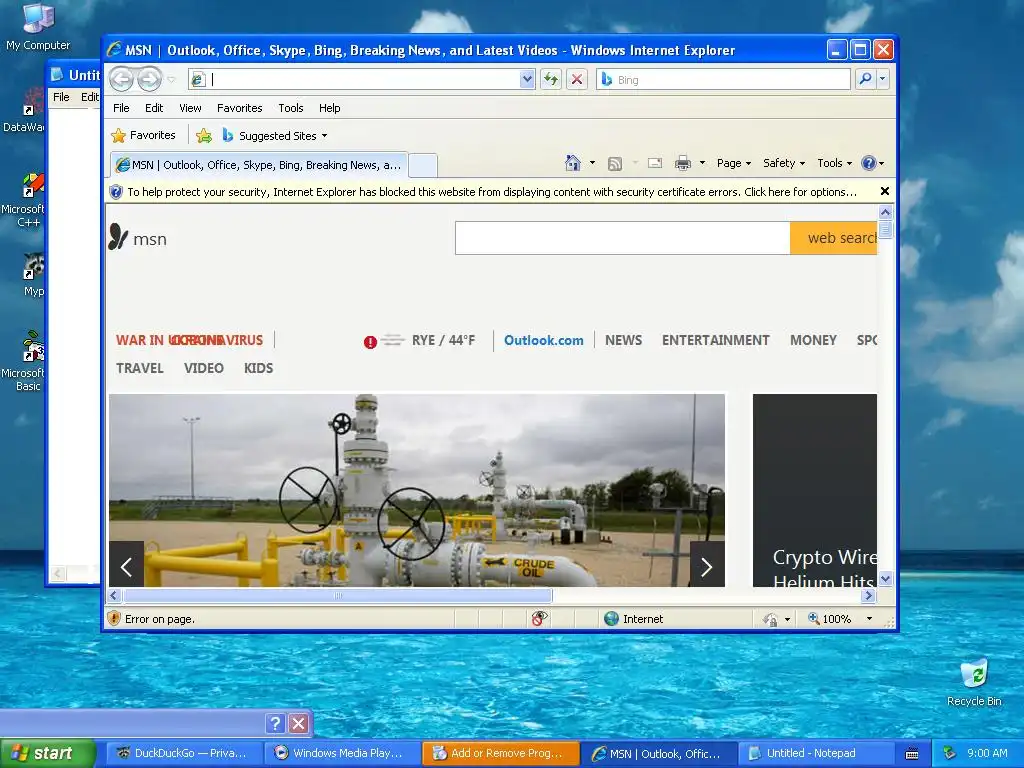Click the zoom level magnifier icon
This screenshot has width=1024, height=768.
(x=814, y=618)
